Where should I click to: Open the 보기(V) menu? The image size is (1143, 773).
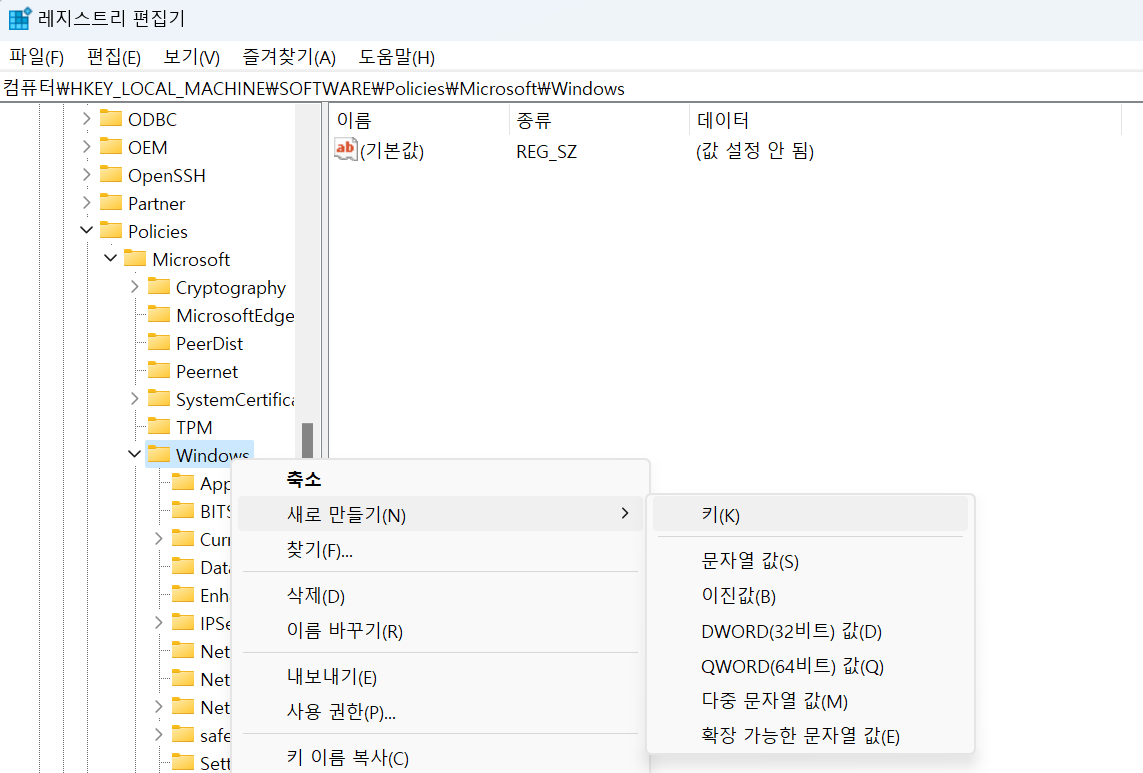pos(192,57)
